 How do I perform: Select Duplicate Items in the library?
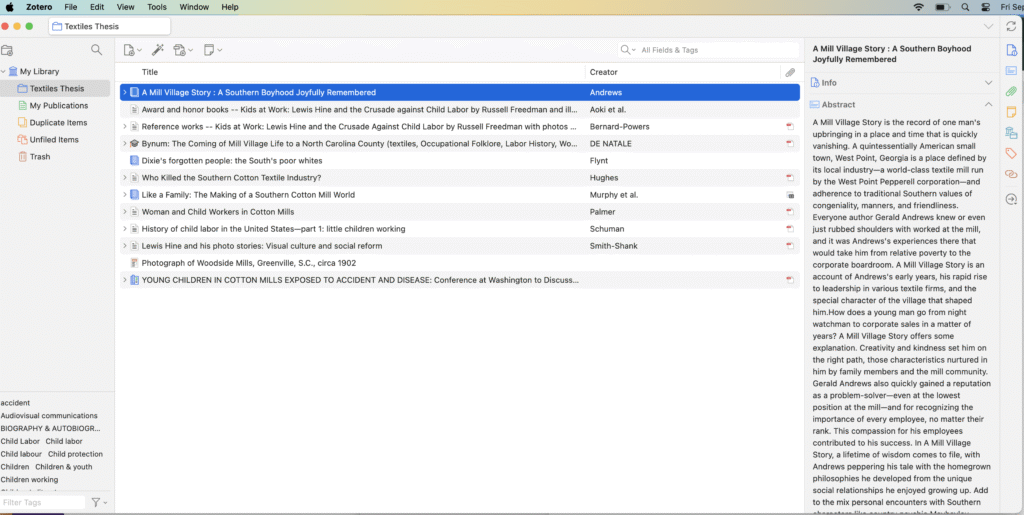click(x=58, y=123)
